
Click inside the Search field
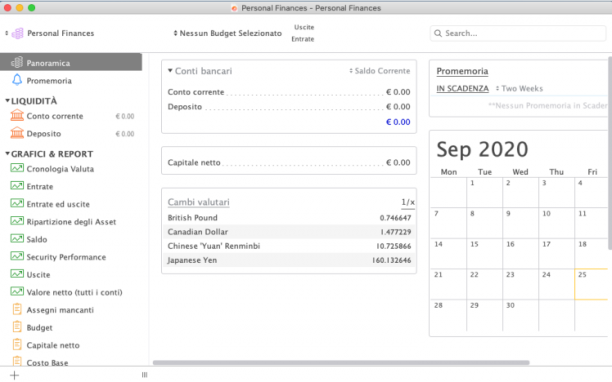coord(518,33)
